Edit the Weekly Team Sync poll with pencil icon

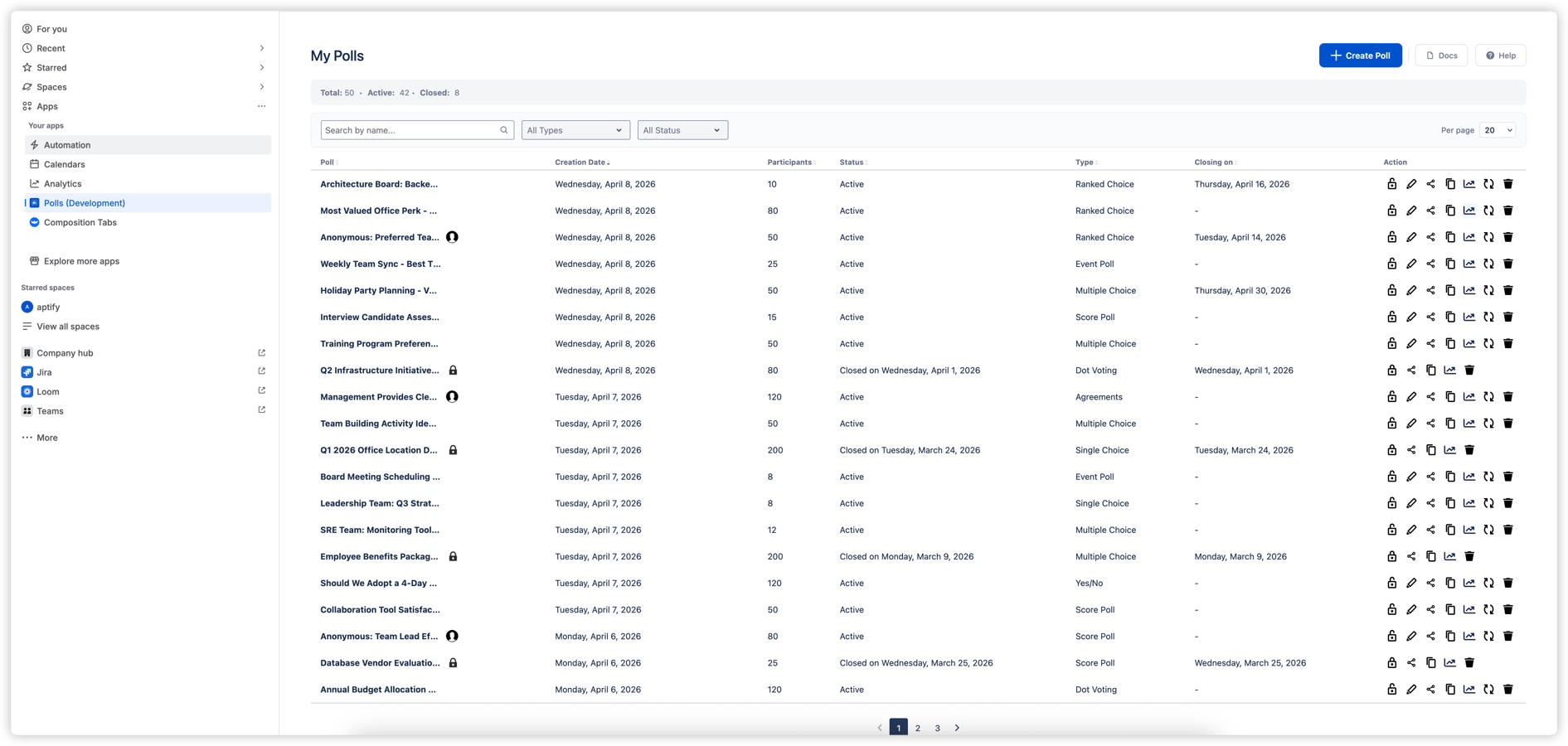pyautogui.click(x=1412, y=264)
